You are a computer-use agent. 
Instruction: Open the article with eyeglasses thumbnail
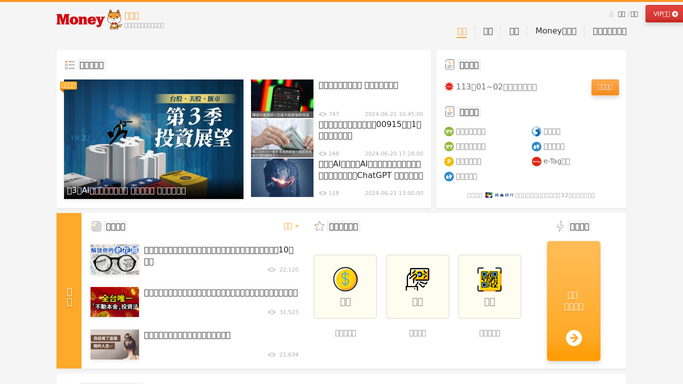(115, 259)
